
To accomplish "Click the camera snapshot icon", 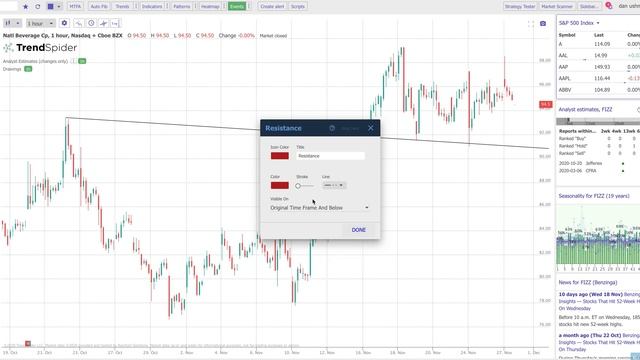I will [x=543, y=24].
